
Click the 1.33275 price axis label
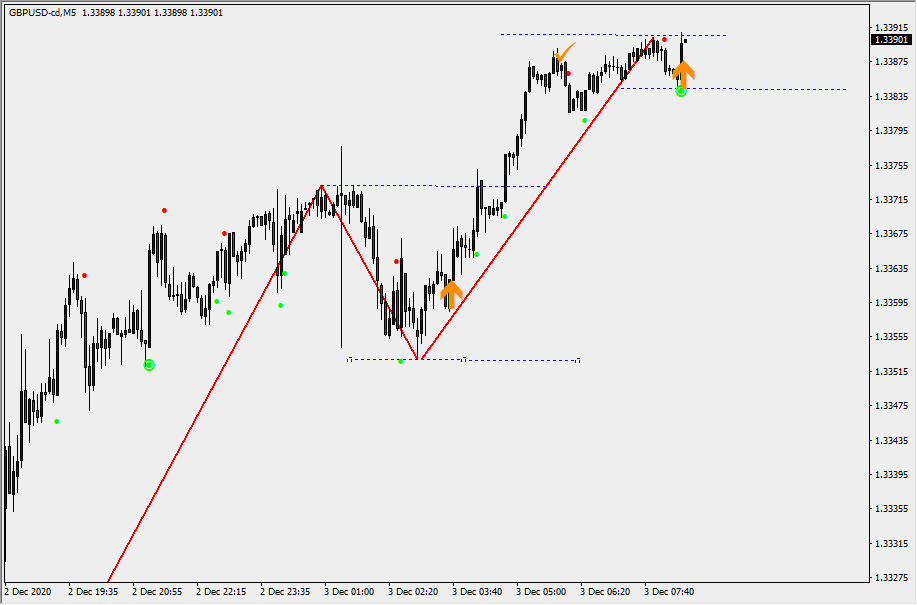(x=889, y=578)
